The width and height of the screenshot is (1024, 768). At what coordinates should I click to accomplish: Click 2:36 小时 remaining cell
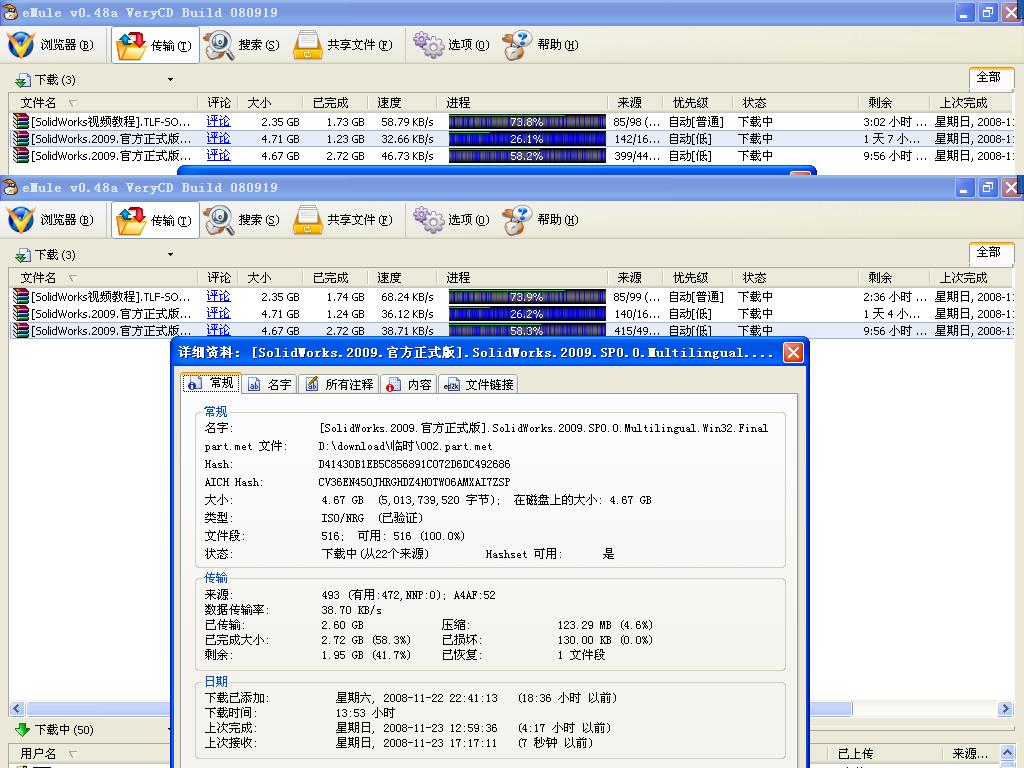pyautogui.click(x=894, y=296)
